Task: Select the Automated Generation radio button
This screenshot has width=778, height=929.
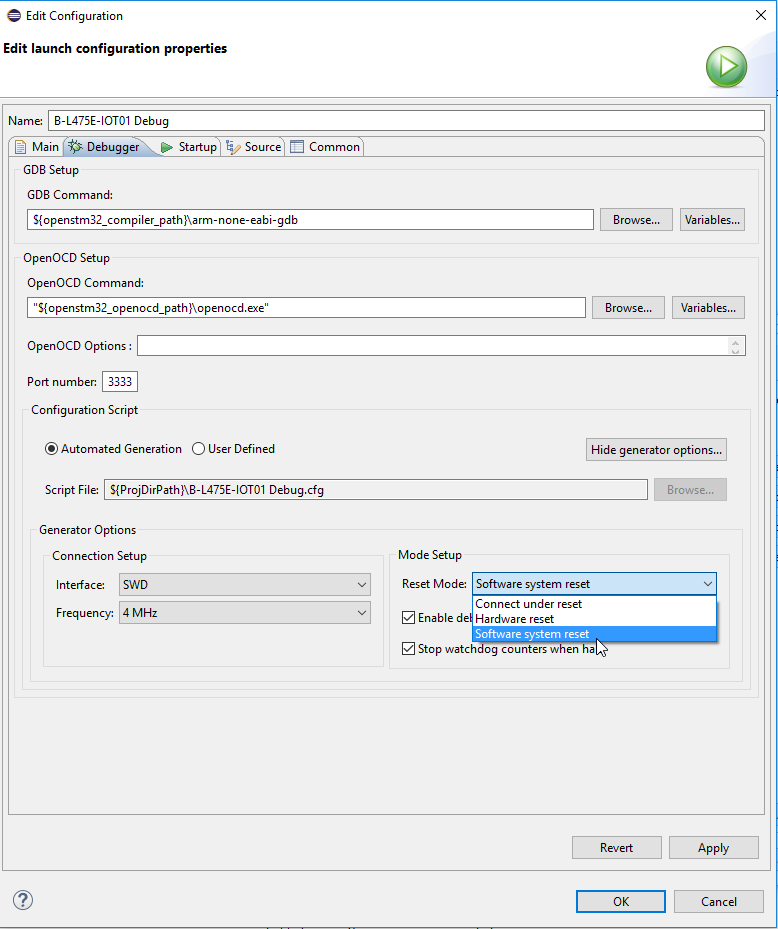Action: pos(52,449)
